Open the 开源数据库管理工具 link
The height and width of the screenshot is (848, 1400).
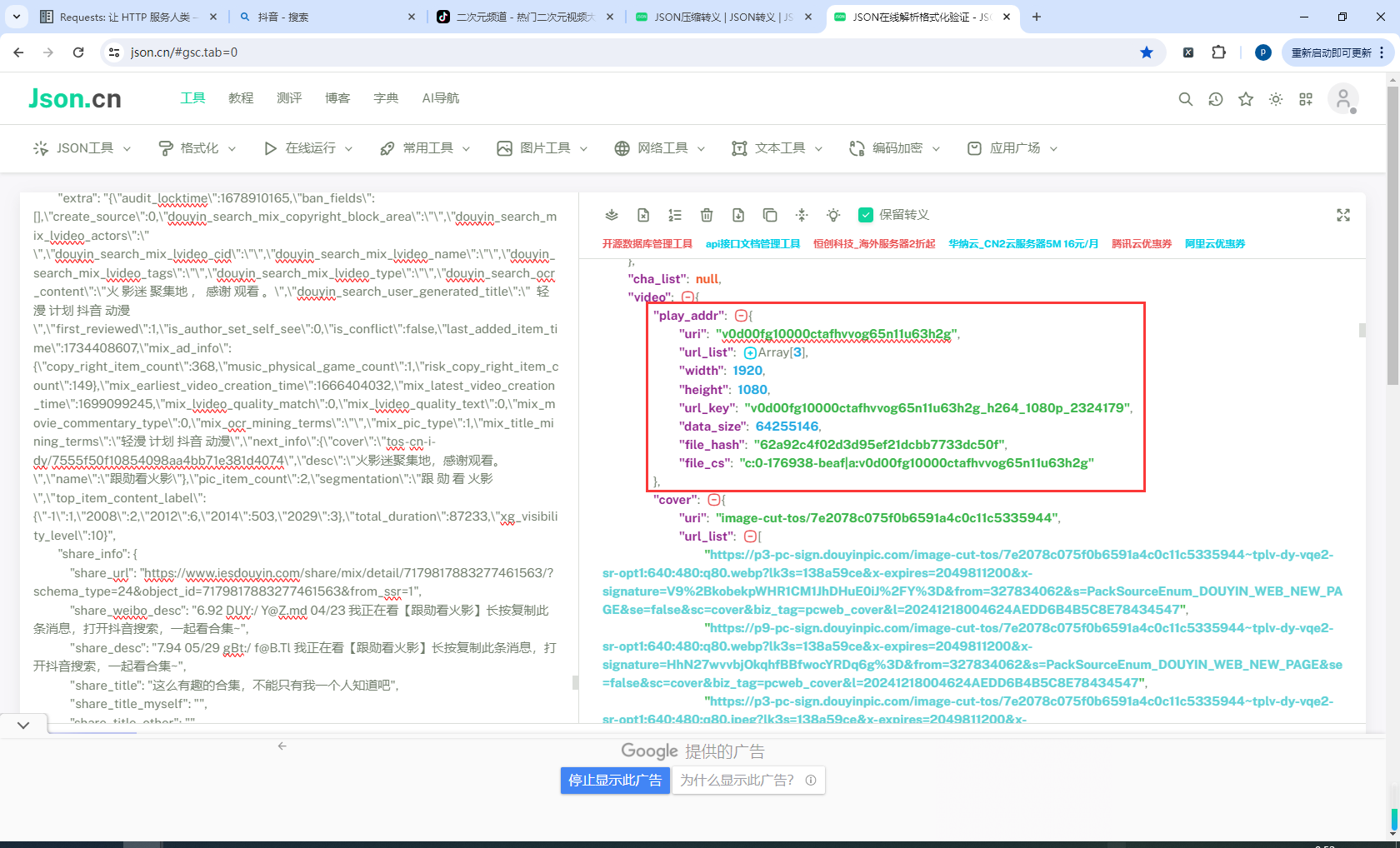click(647, 244)
